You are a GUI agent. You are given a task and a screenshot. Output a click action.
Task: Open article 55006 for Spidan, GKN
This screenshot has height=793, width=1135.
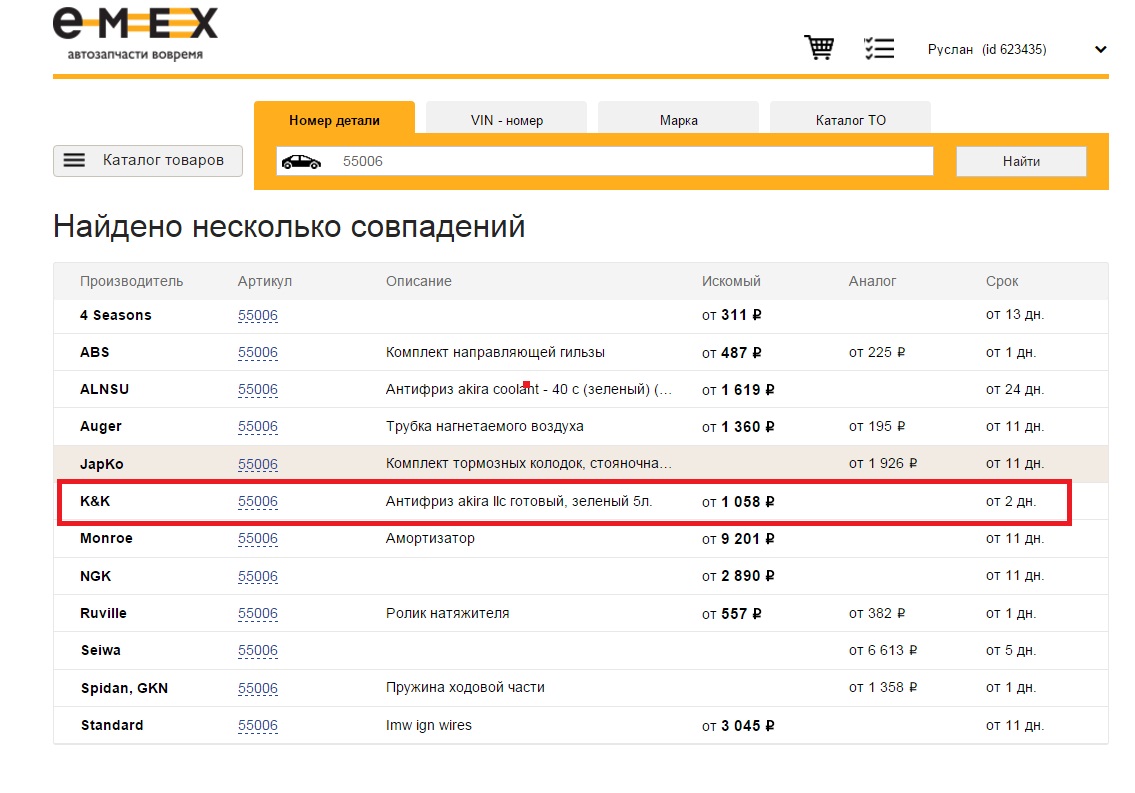pyautogui.click(x=258, y=687)
